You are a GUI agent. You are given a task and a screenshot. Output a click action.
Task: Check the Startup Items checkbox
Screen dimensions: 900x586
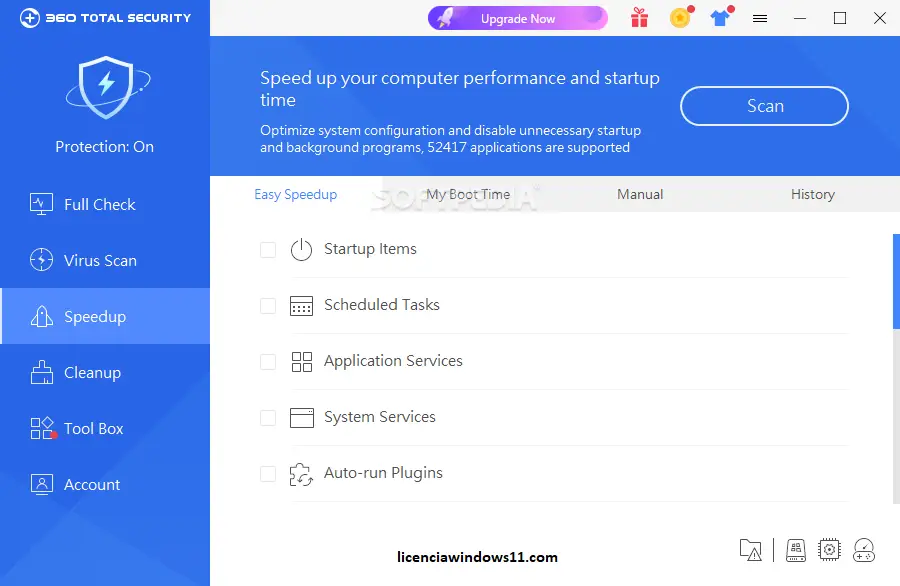click(268, 250)
